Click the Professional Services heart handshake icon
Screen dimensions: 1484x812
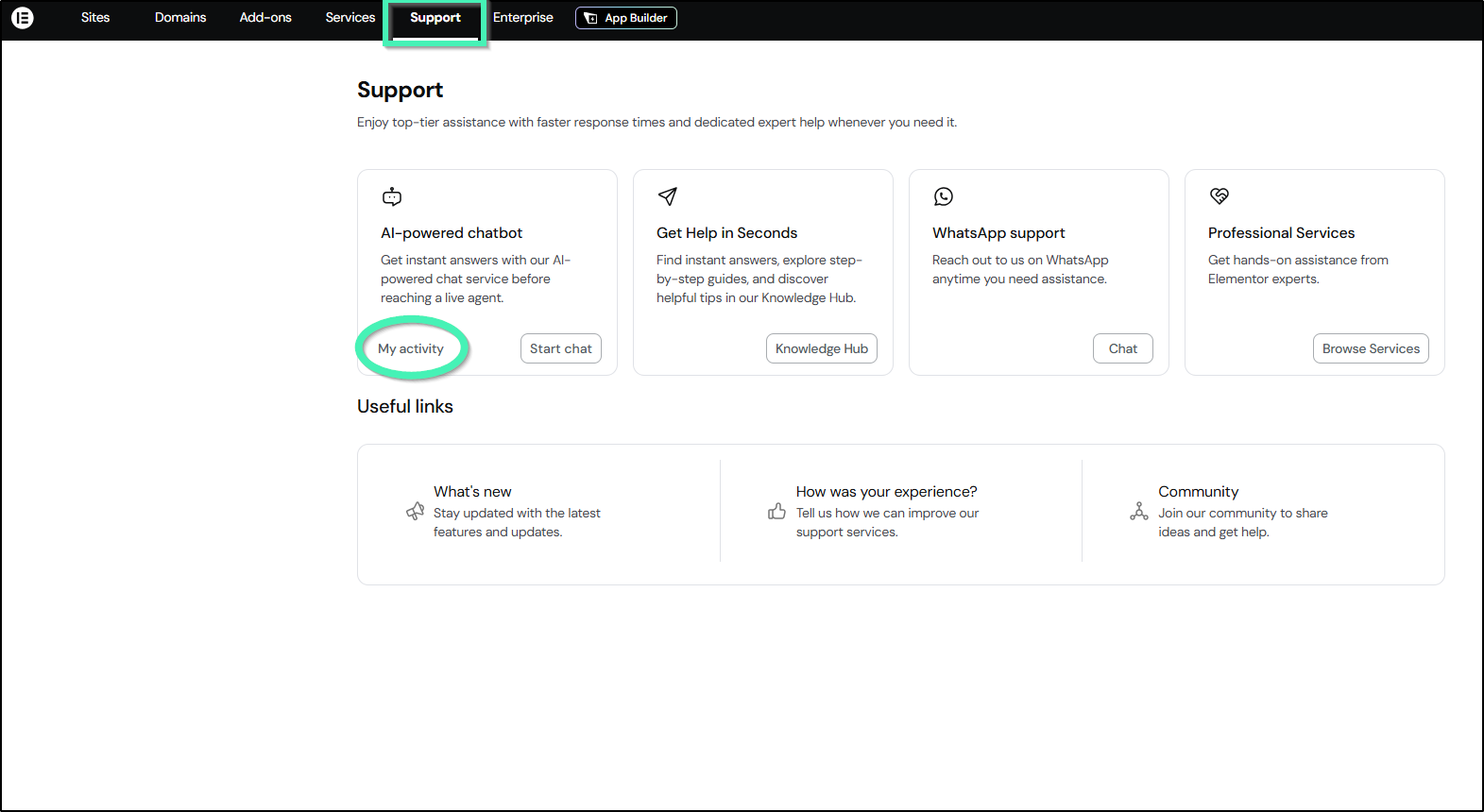click(x=1220, y=196)
